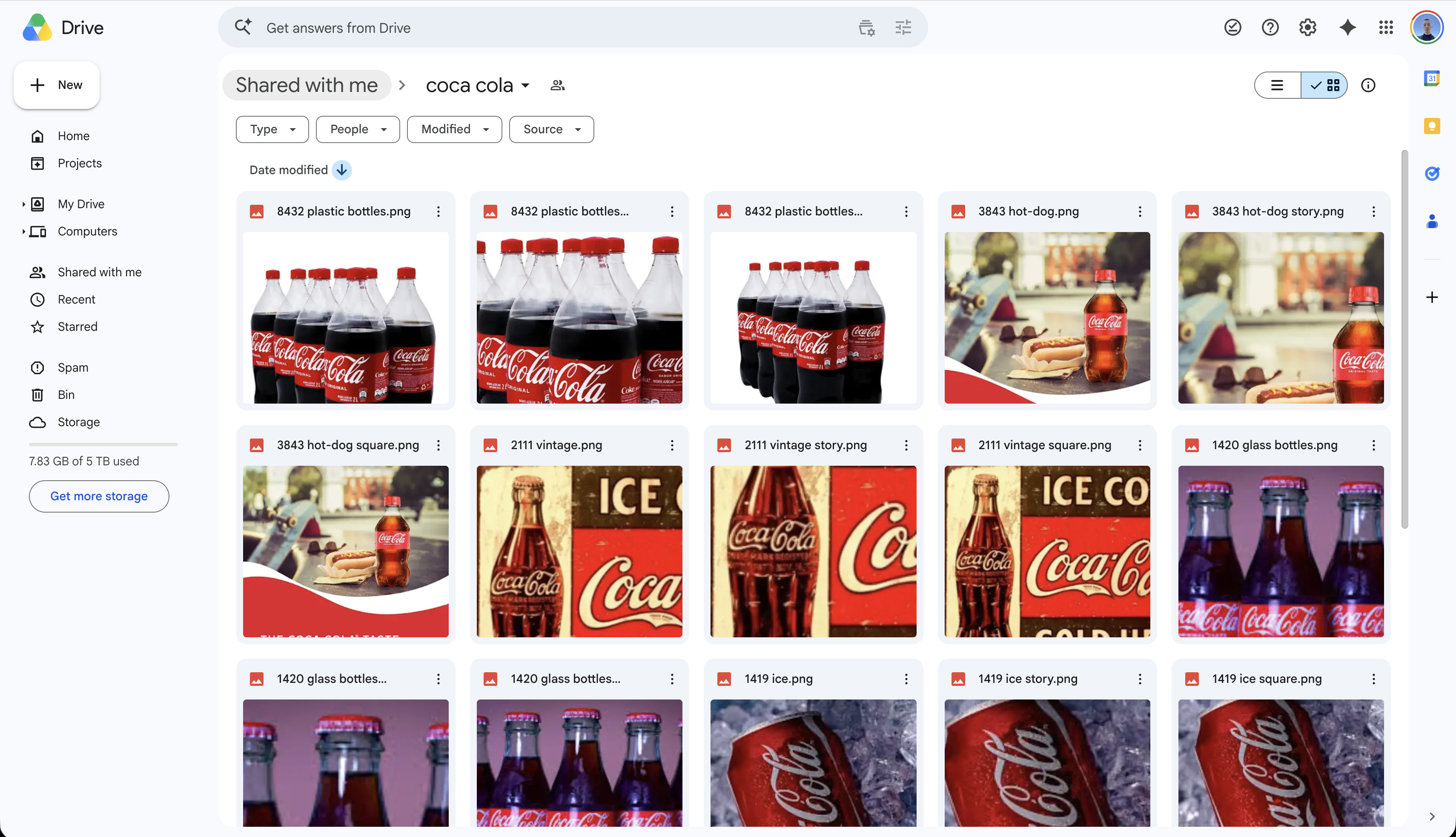The image size is (1456, 837).
Task: Select 8432 plastic bottles.png thumbnail
Action: (345, 317)
